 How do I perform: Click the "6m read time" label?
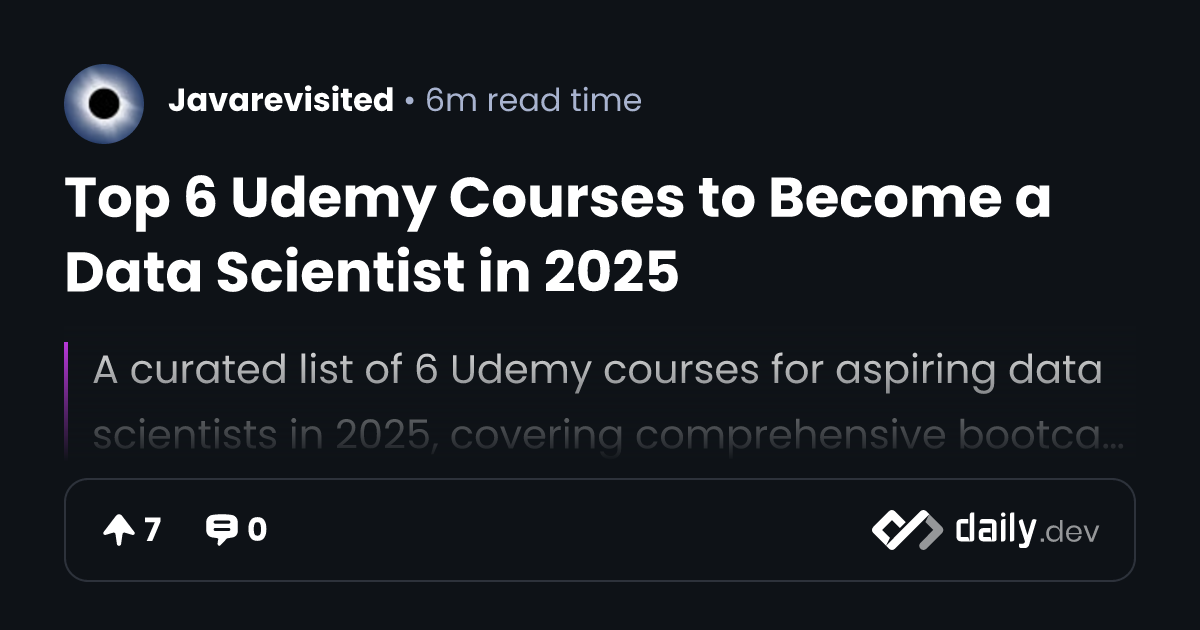pyautogui.click(x=533, y=100)
